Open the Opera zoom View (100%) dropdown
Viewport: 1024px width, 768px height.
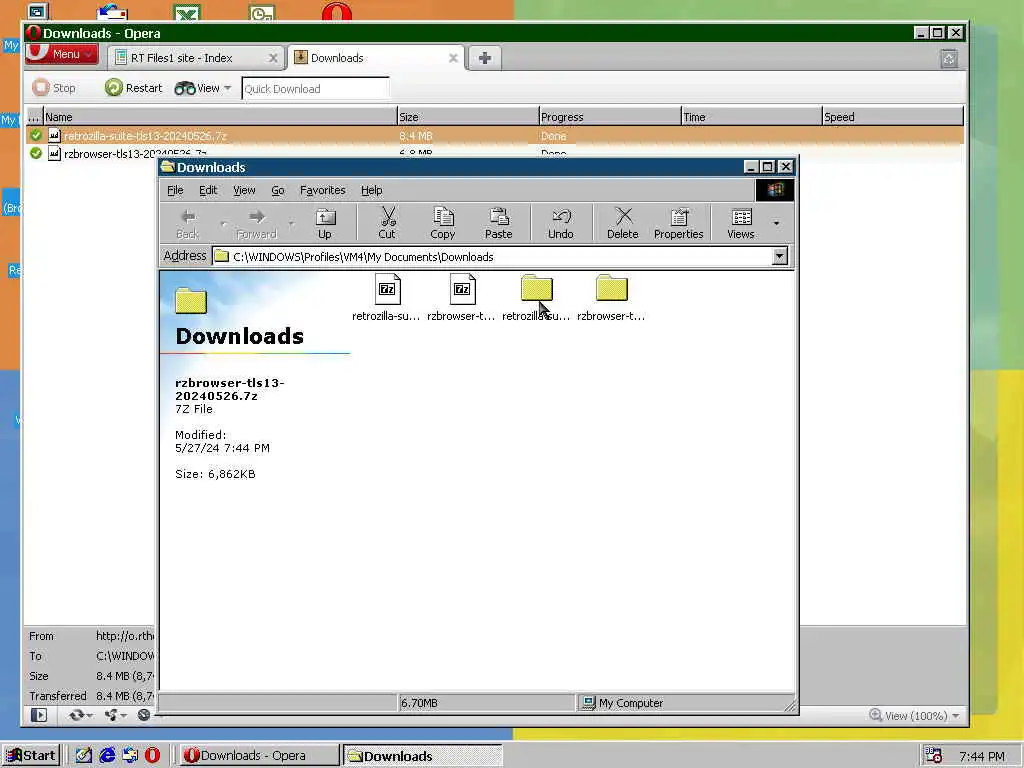pyautogui.click(x=915, y=716)
